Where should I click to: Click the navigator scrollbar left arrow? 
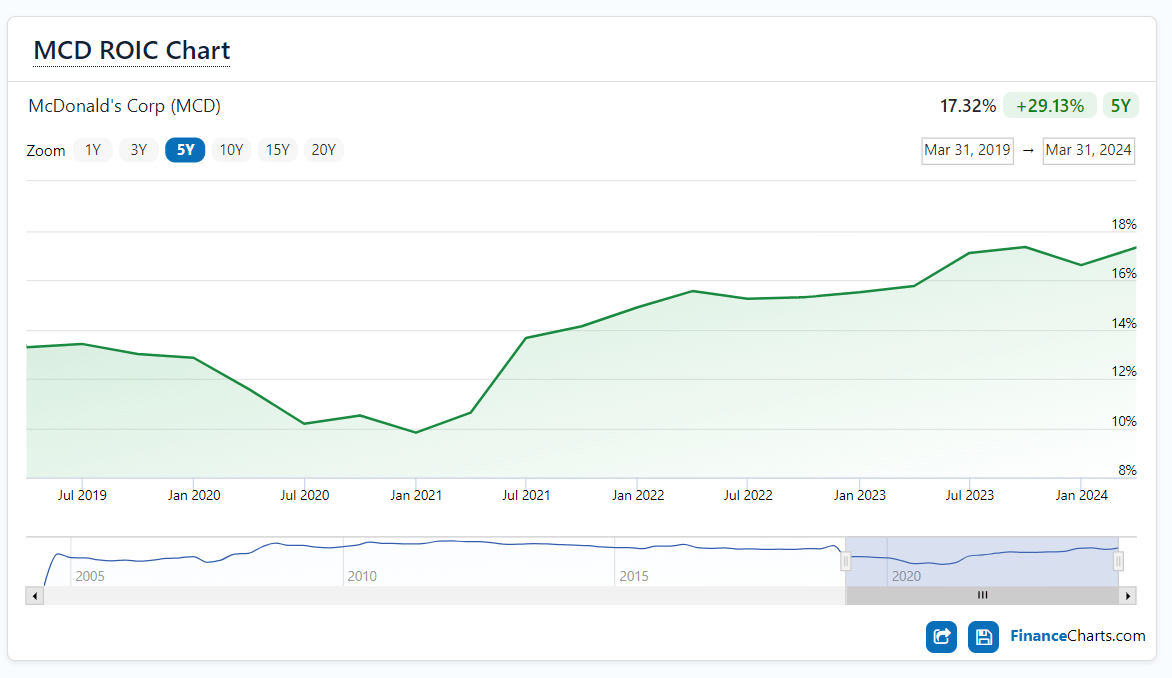click(x=34, y=595)
